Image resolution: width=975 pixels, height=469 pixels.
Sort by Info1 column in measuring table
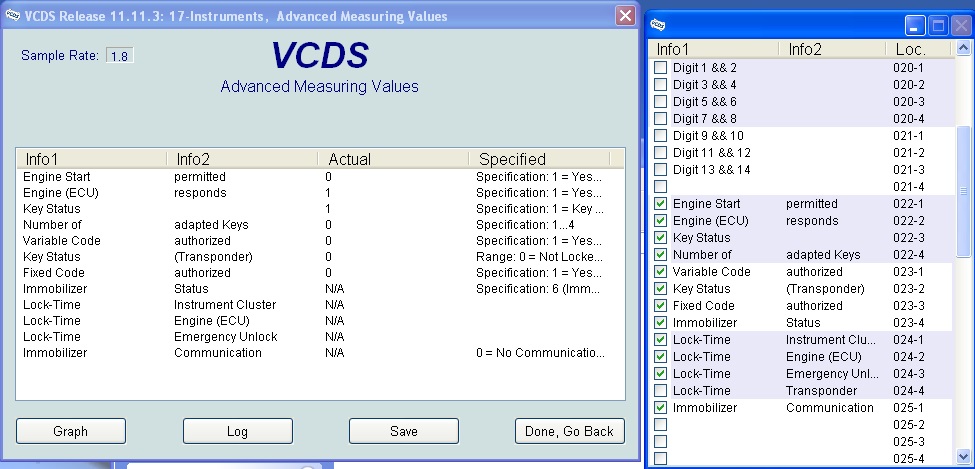coord(92,159)
